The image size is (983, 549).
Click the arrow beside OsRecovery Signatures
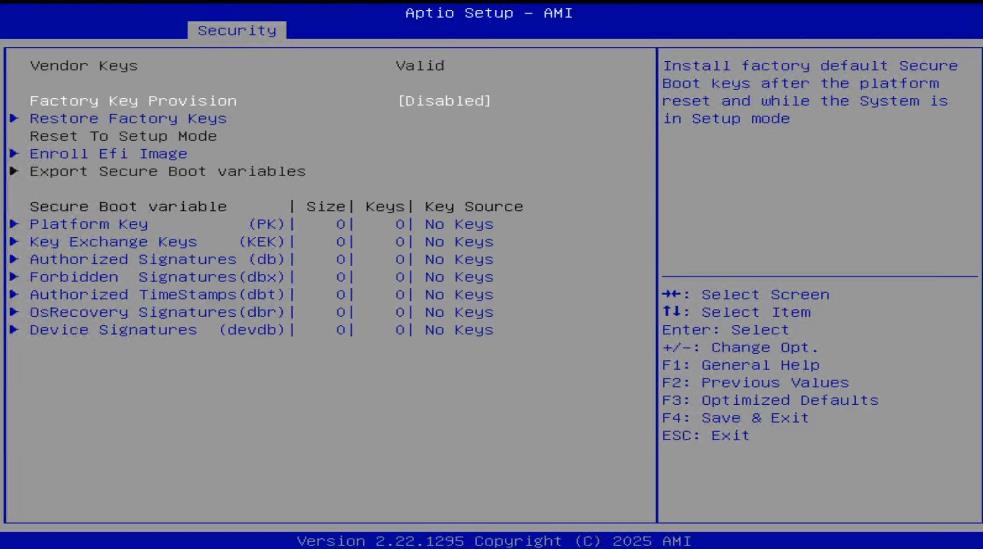14,311
